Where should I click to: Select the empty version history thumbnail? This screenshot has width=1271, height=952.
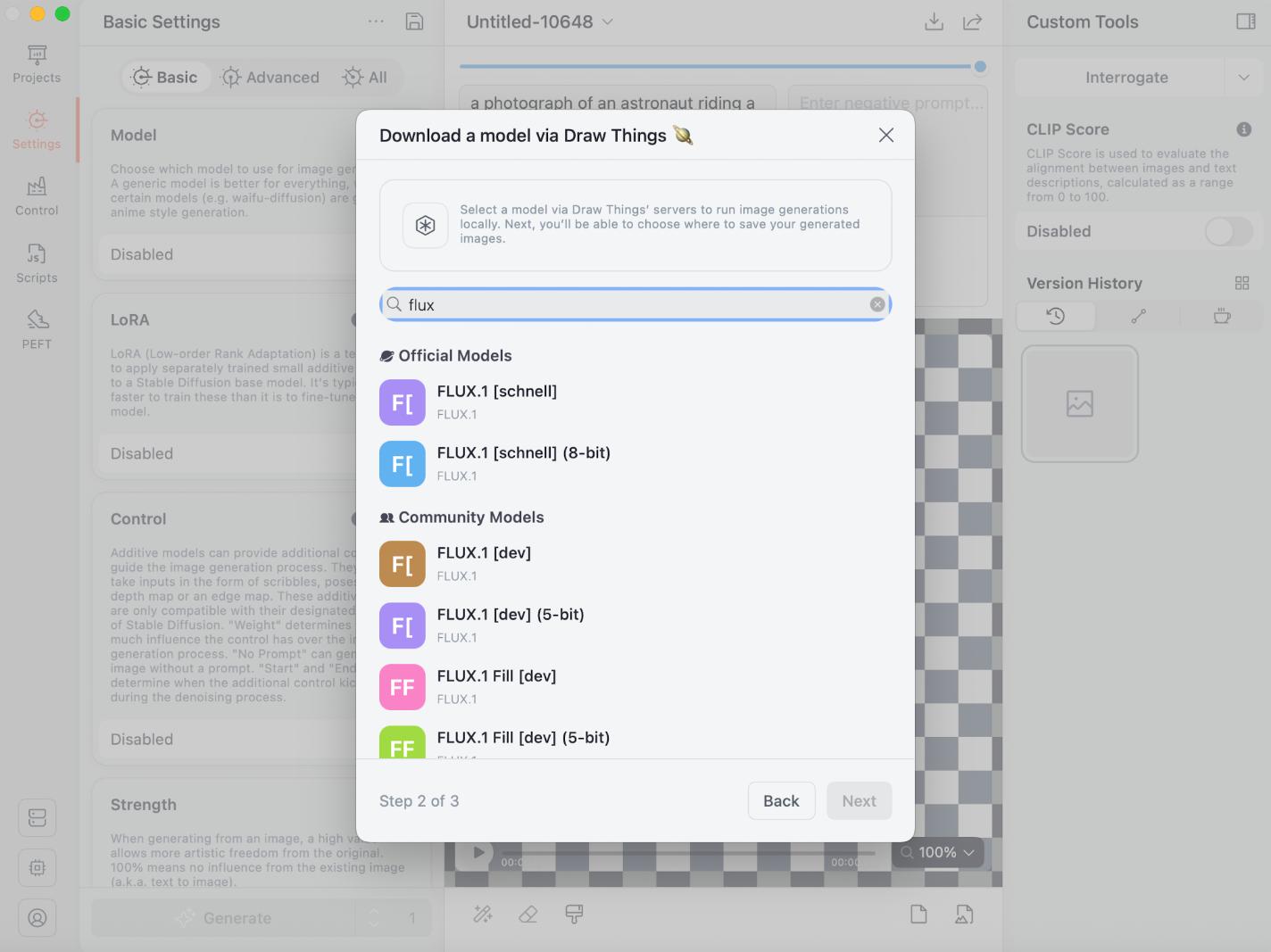click(1080, 403)
